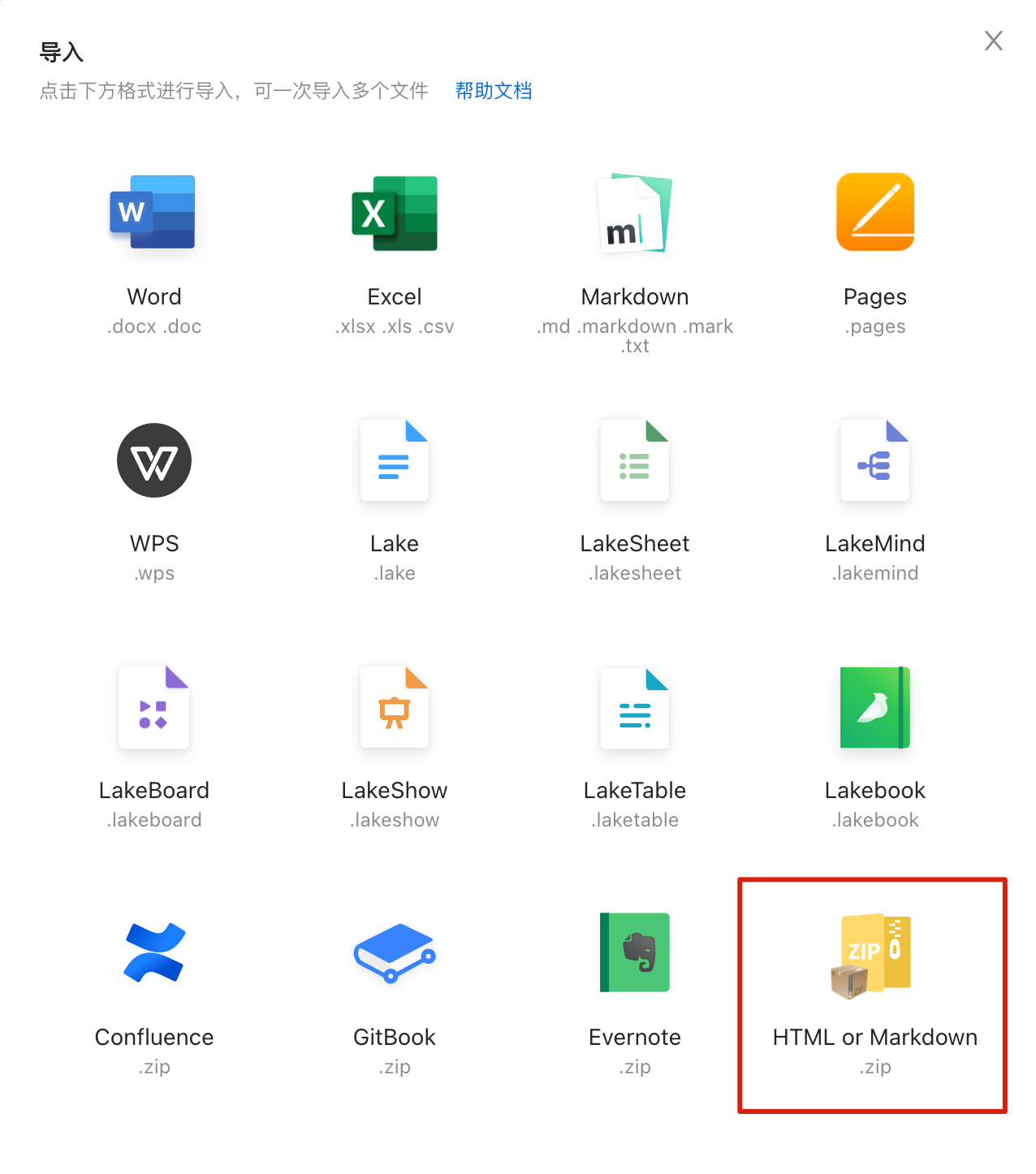Select the orange Pages icon
Screen dimensions: 1036x1174
click(x=875, y=212)
